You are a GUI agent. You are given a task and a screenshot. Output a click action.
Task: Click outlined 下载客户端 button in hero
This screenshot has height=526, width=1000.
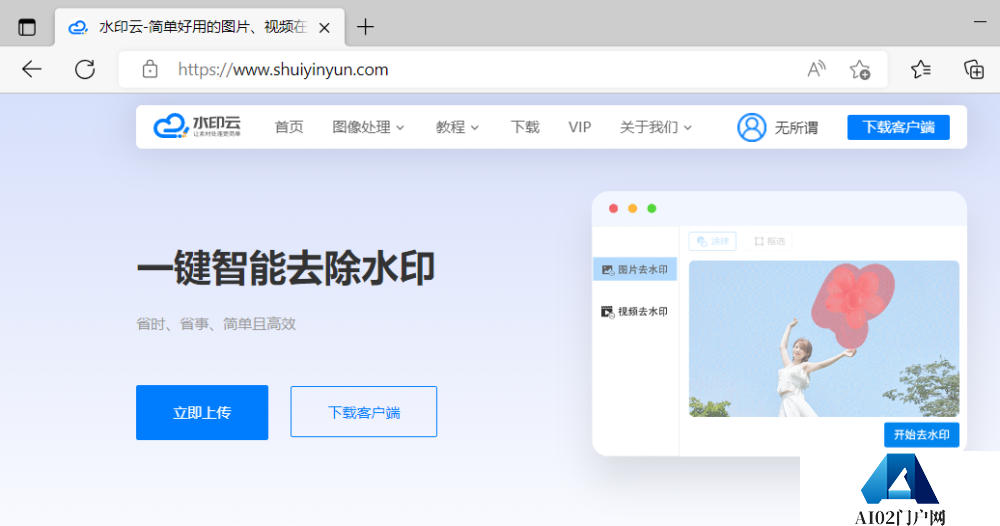point(364,412)
